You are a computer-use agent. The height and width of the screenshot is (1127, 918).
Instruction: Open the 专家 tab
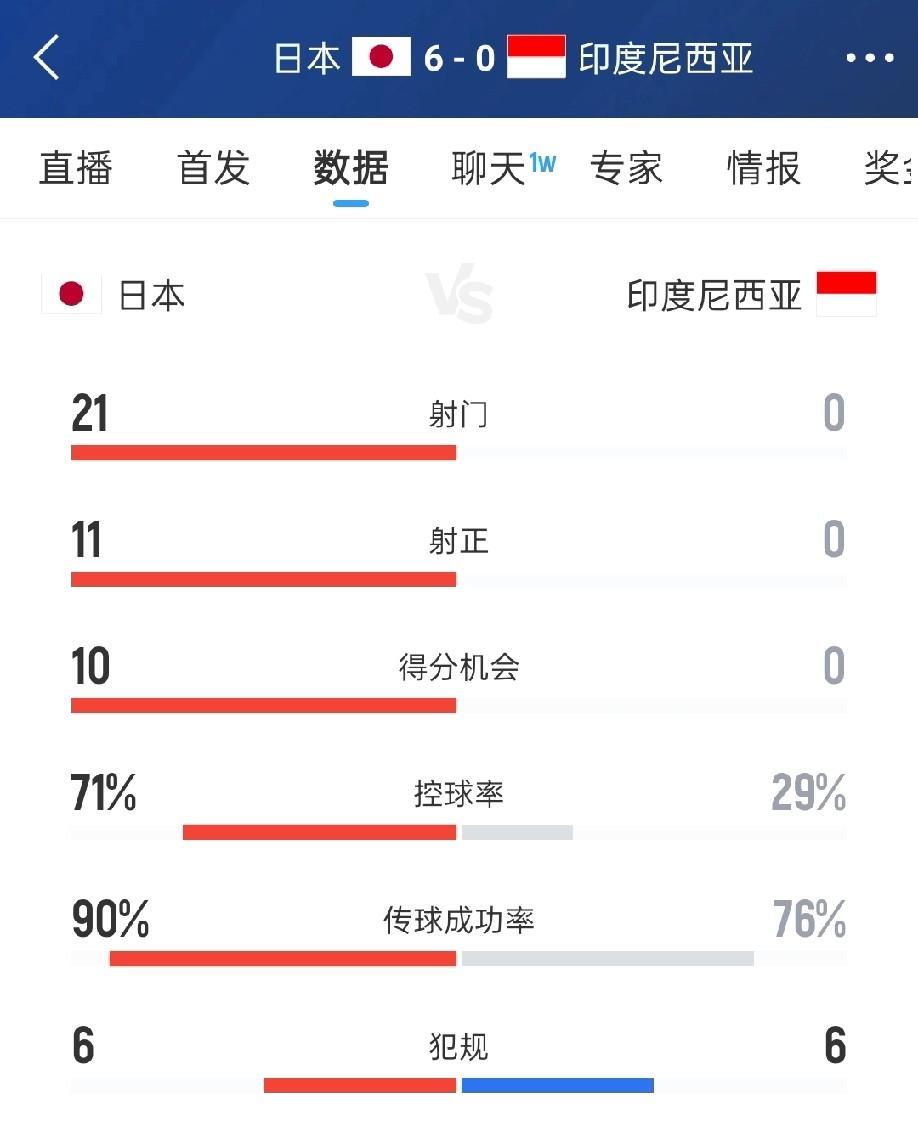click(626, 168)
